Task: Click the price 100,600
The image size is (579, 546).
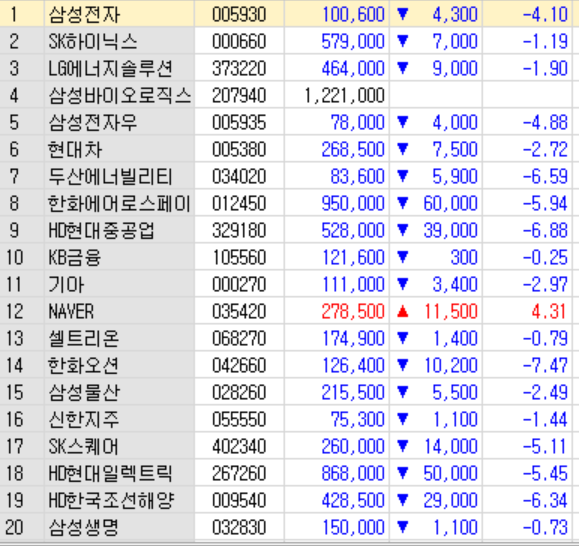Action: pyautogui.click(x=353, y=15)
